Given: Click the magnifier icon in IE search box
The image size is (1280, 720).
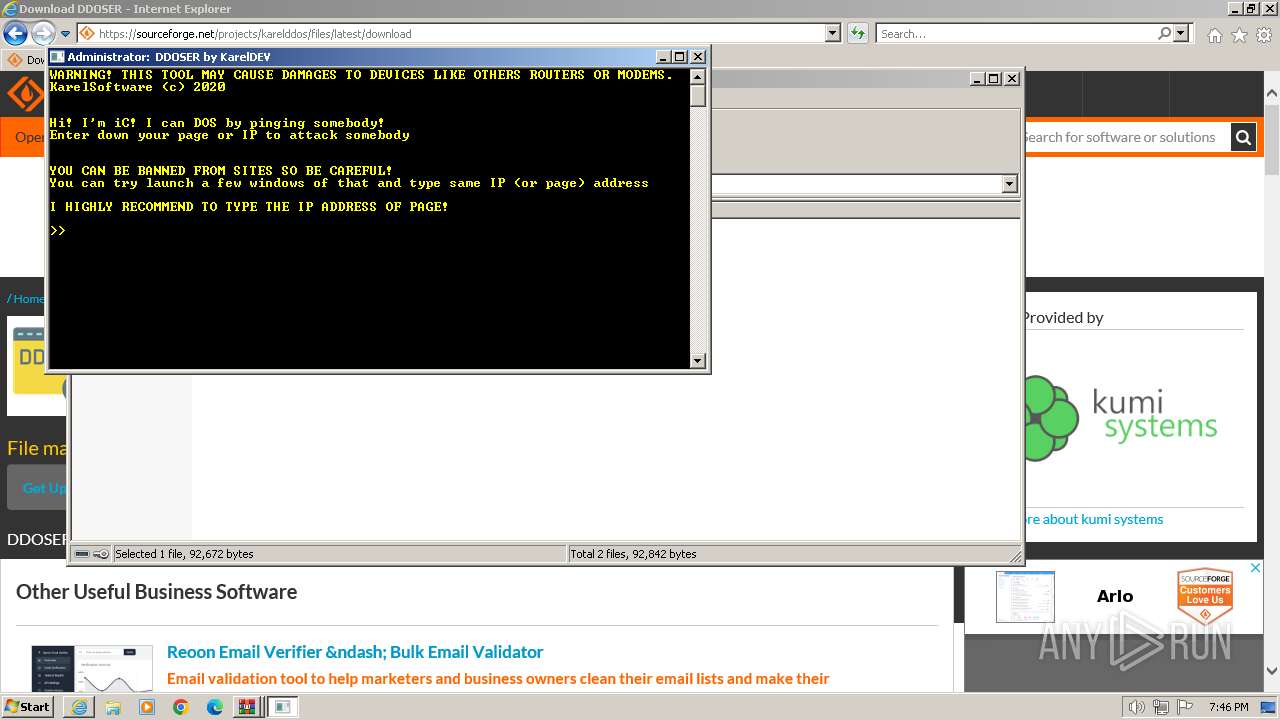Looking at the screenshot, I should [1164, 33].
